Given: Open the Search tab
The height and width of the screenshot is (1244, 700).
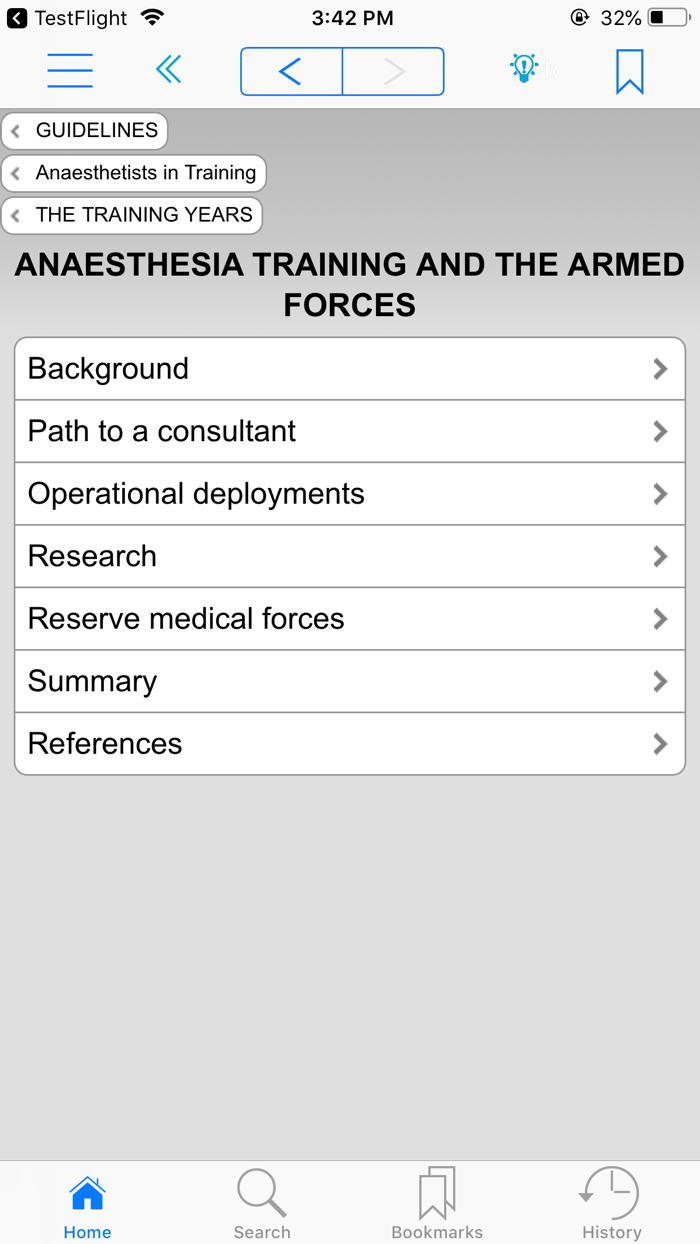Looking at the screenshot, I should [262, 1204].
